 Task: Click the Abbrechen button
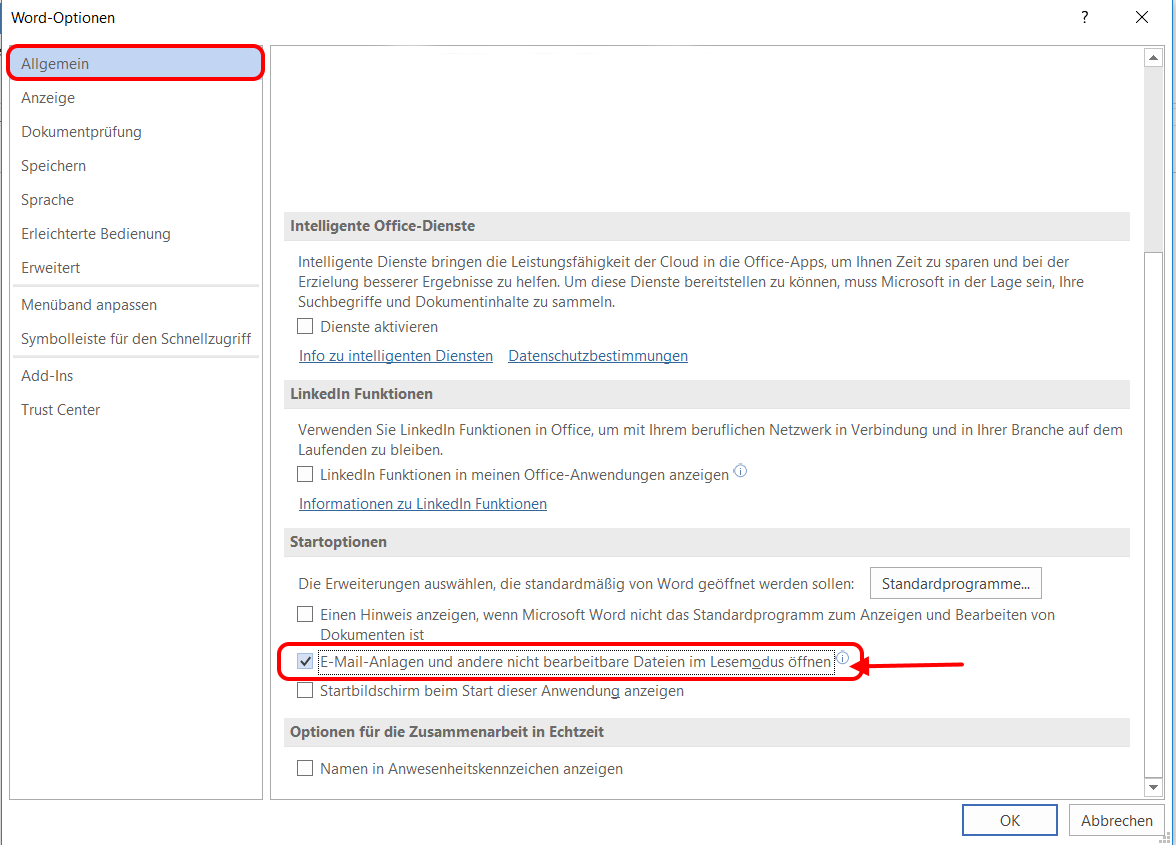point(1116,820)
